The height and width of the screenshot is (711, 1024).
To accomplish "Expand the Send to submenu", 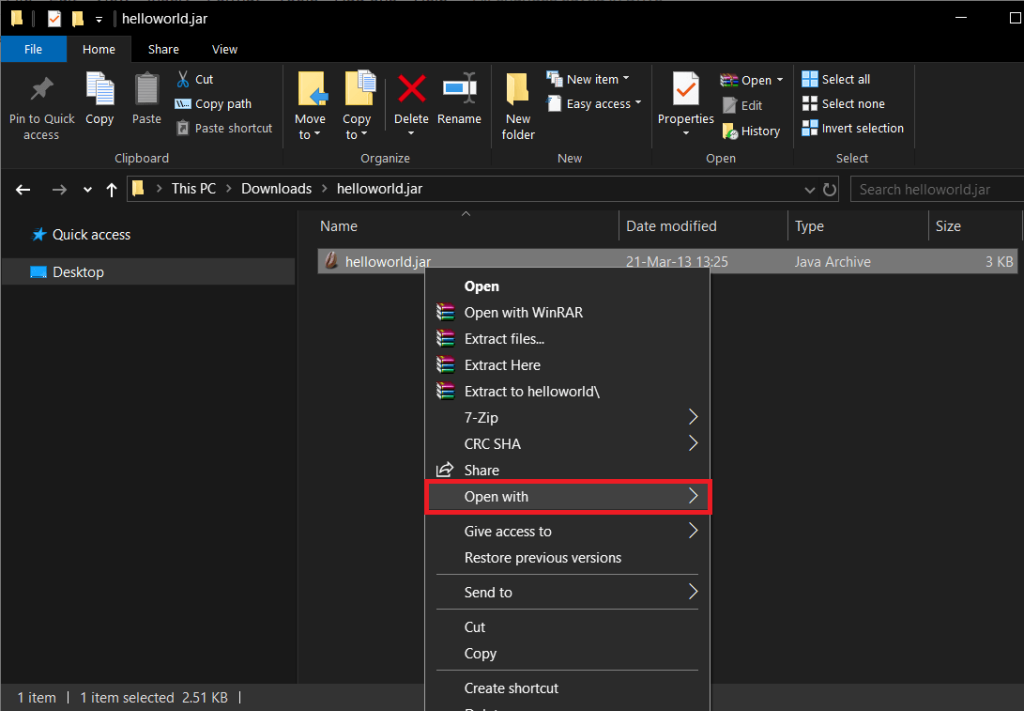I will [567, 592].
